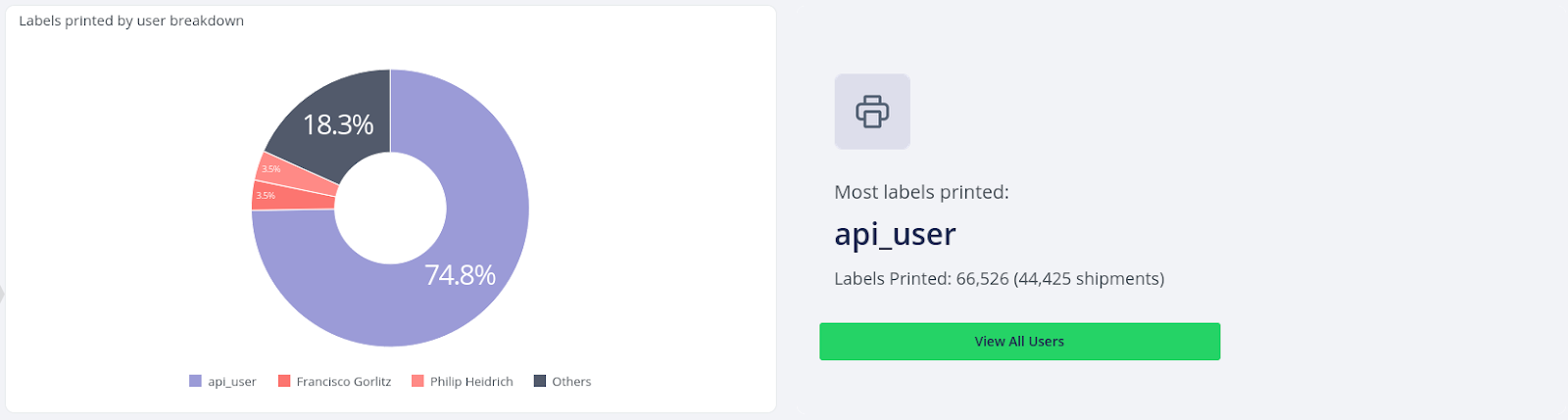1568x420 pixels.
Task: Click the large api_user heading
Action: point(895,235)
